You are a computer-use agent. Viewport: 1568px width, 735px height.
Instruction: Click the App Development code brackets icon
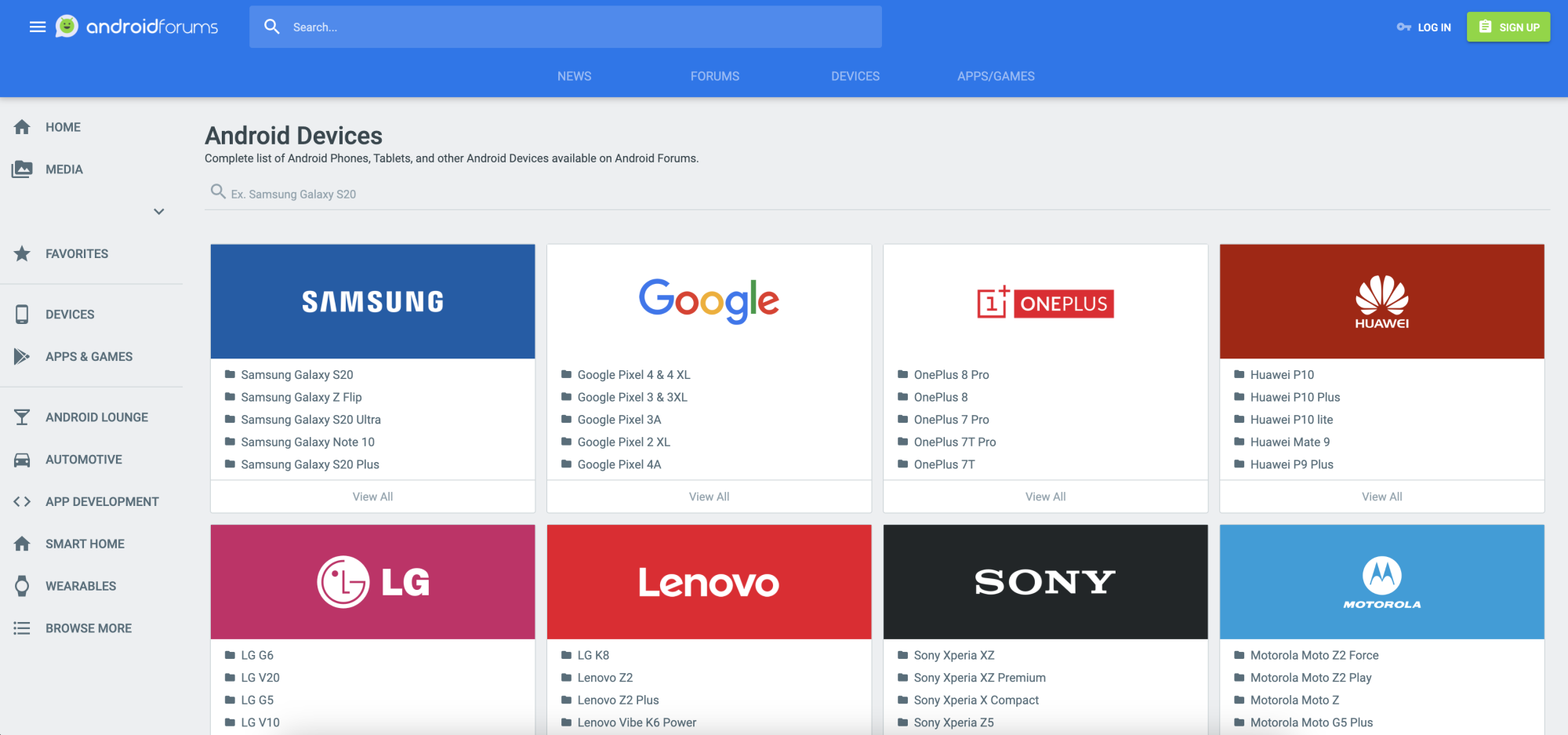pyautogui.click(x=22, y=502)
